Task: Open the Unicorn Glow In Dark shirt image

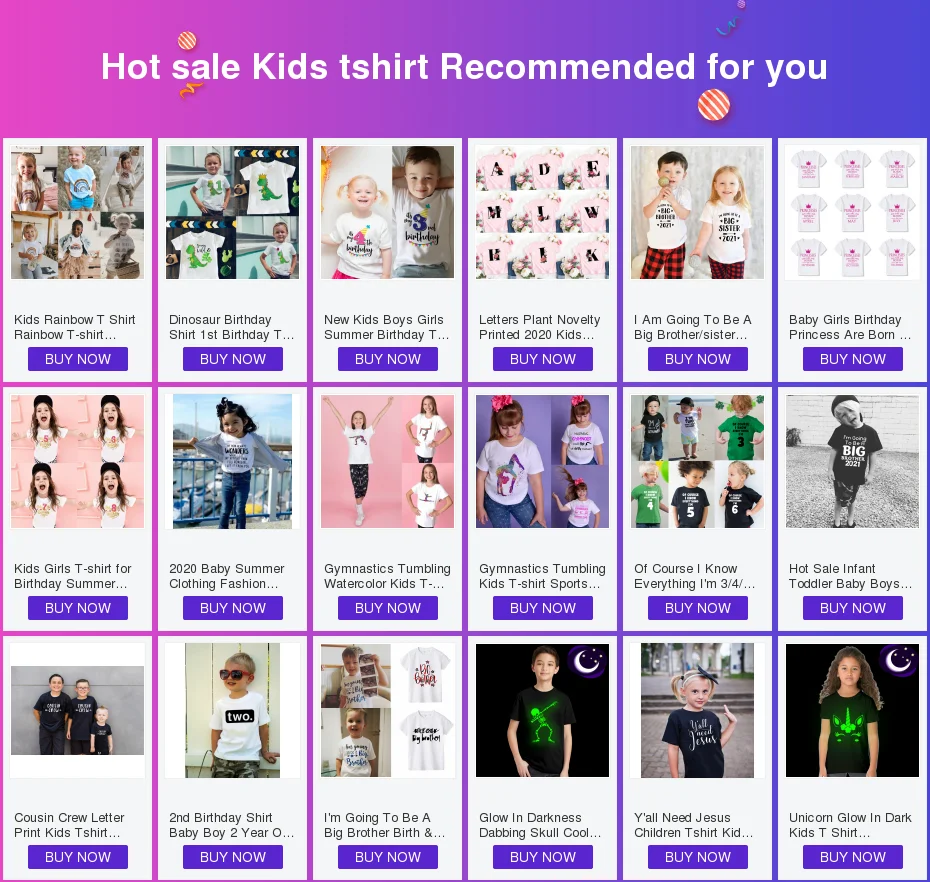Action: pos(852,711)
